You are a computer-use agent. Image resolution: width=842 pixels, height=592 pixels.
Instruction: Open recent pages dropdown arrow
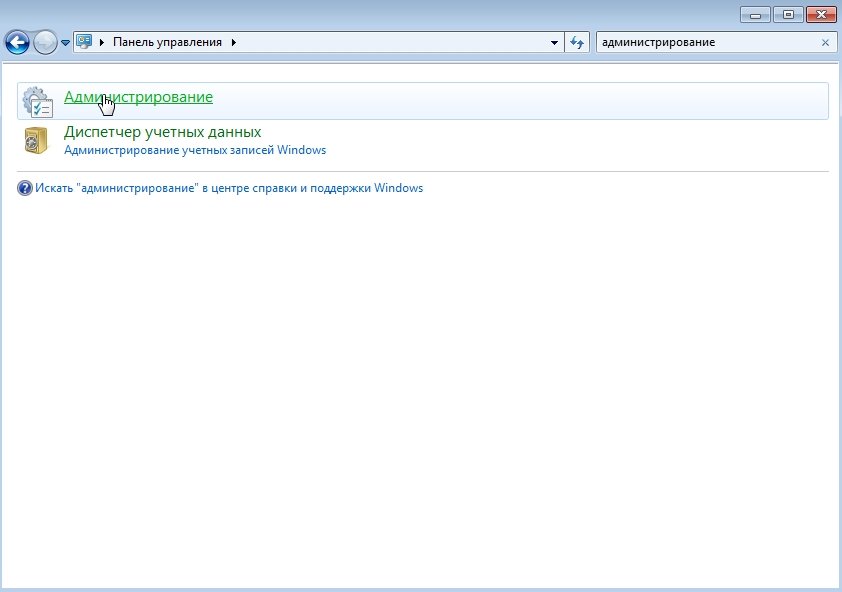point(65,42)
